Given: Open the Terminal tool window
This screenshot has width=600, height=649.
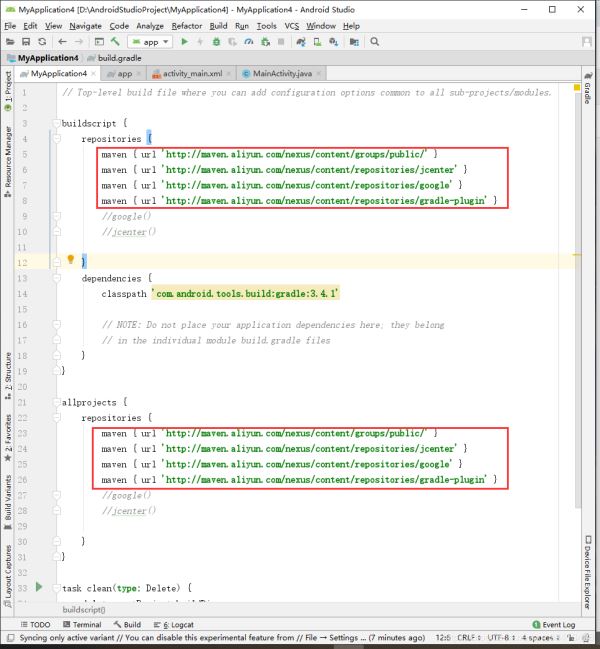Looking at the screenshot, I should 82,625.
